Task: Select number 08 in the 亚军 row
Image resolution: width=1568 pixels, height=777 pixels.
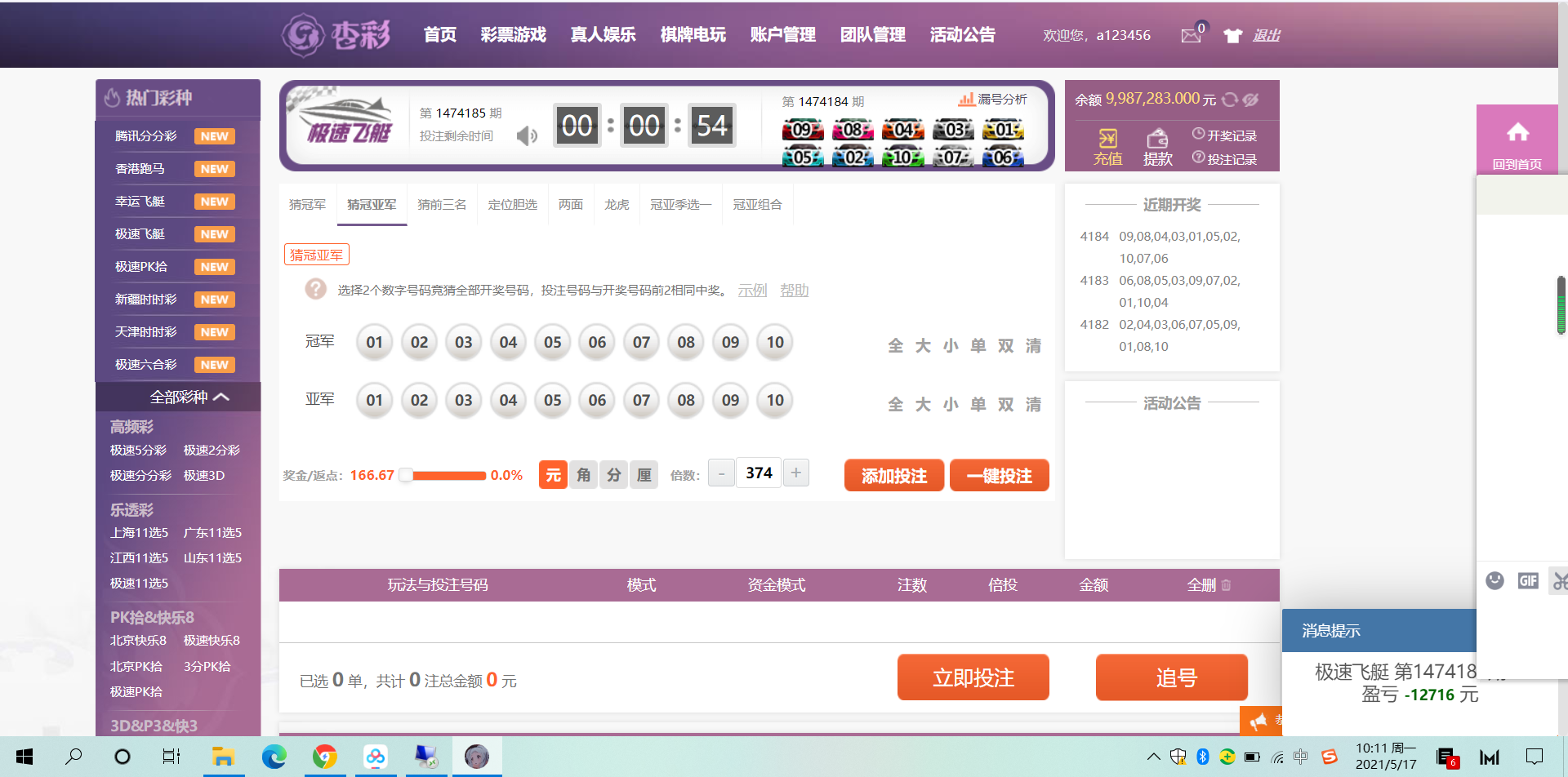Action: coord(686,400)
